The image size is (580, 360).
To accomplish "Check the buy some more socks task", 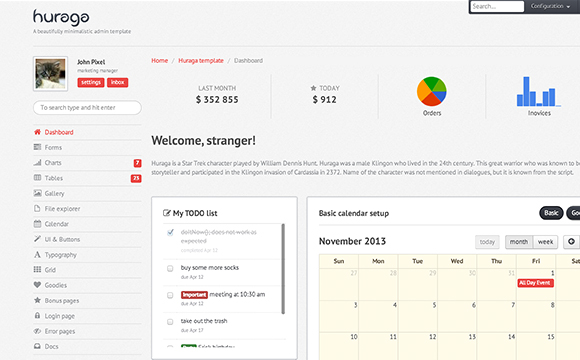I will pos(170,268).
